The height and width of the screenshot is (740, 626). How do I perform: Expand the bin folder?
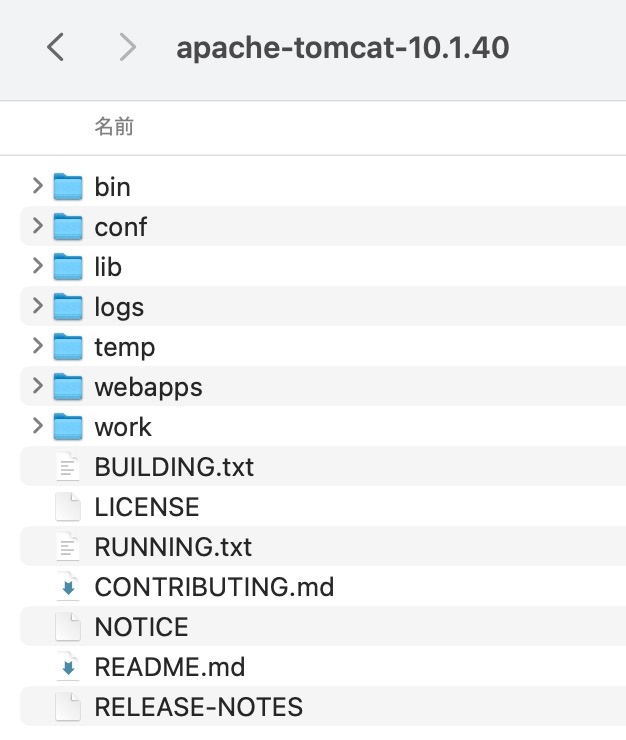38,186
